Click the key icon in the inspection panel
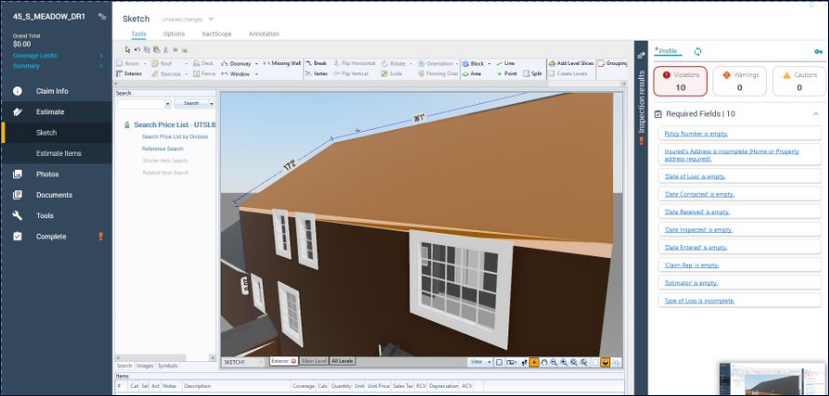Viewport: 829px width, 396px height. (818, 52)
